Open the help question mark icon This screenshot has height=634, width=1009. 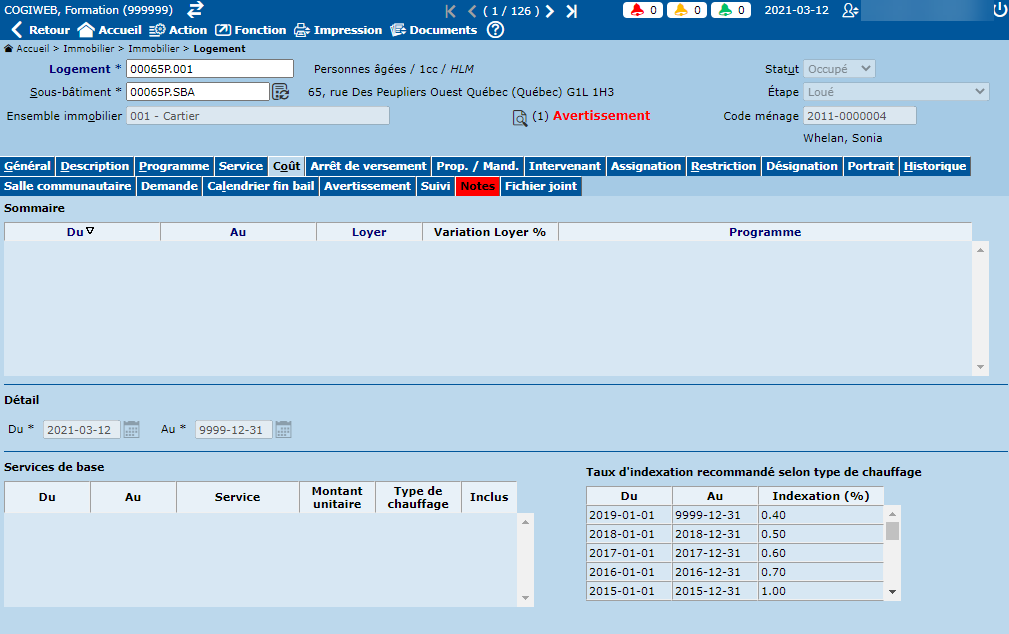coord(496,30)
